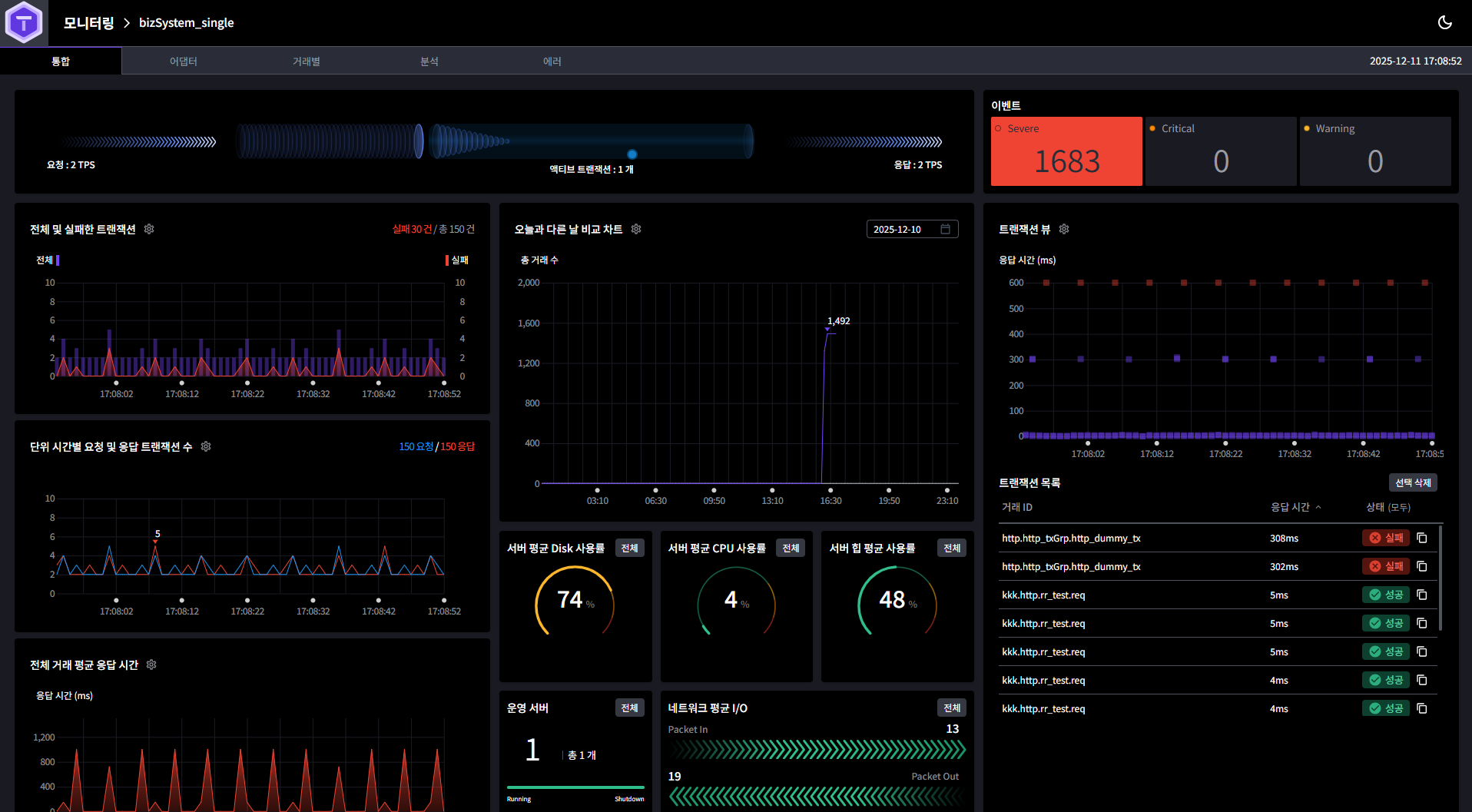Viewport: 1472px width, 812px height.
Task: Open settings gear on 트랜잭션 뷰 panel
Action: click(x=1063, y=229)
